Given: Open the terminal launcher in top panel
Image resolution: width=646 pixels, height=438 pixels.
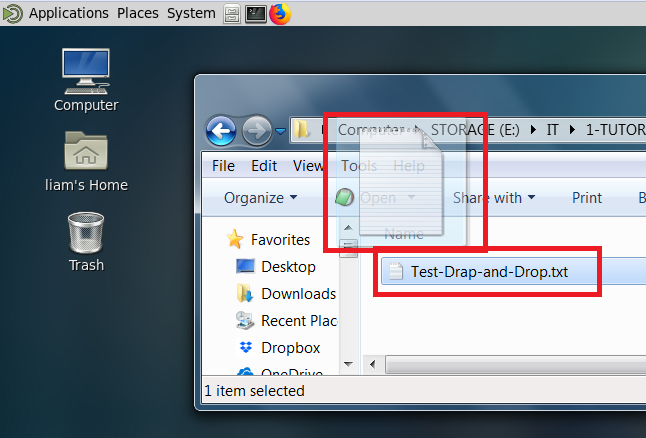Looking at the screenshot, I should (256, 13).
